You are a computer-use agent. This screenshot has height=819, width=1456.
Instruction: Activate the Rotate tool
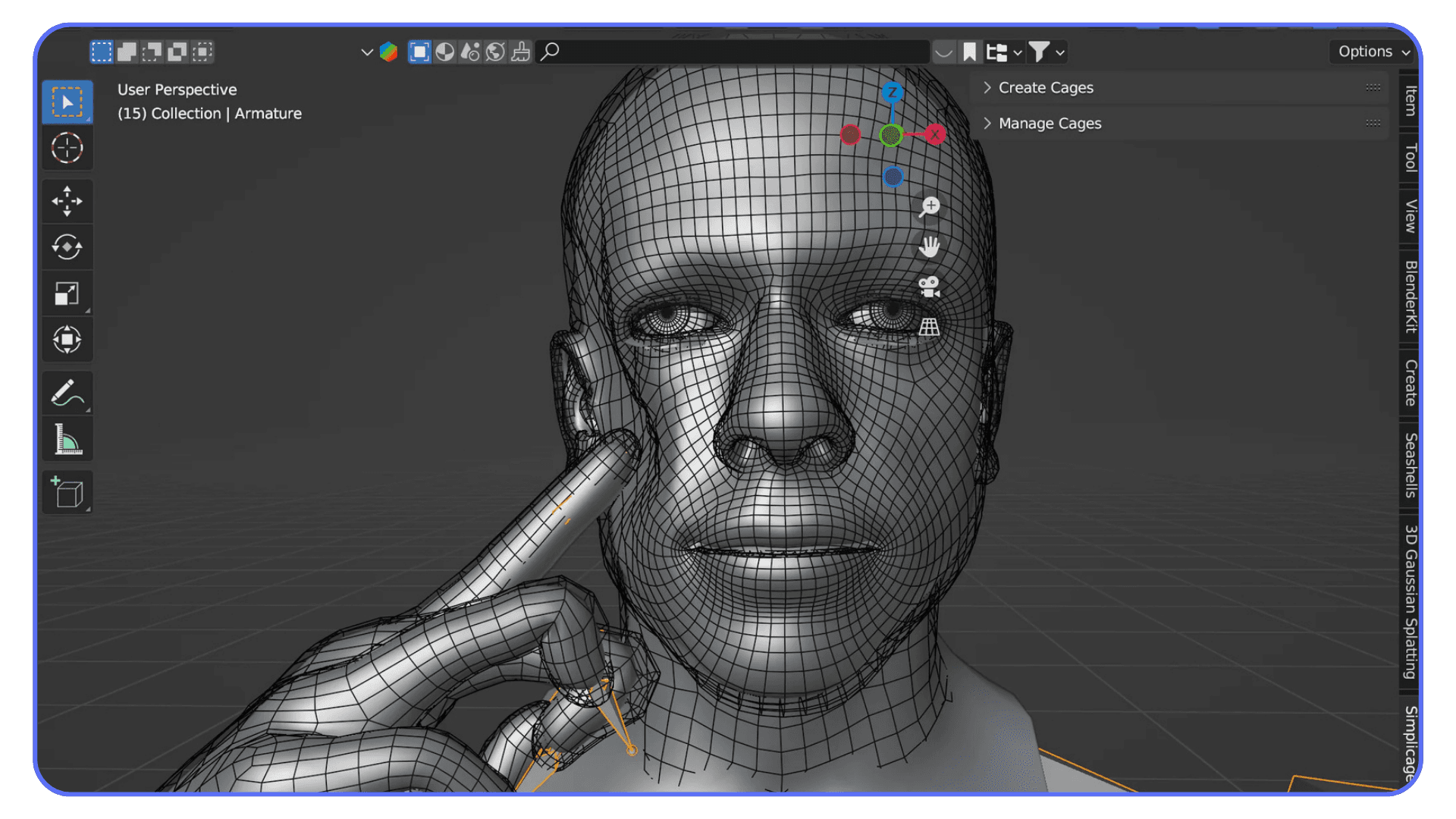coord(67,247)
